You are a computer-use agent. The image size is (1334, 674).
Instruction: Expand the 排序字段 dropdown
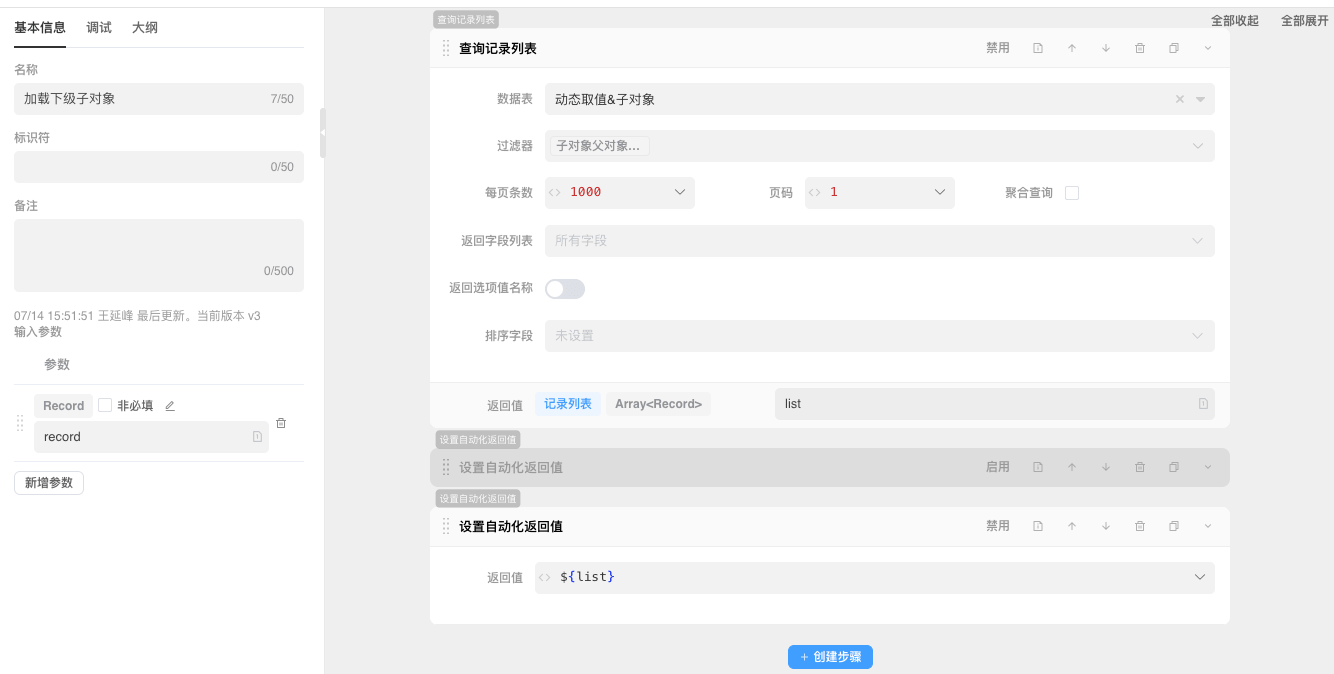pos(1198,336)
